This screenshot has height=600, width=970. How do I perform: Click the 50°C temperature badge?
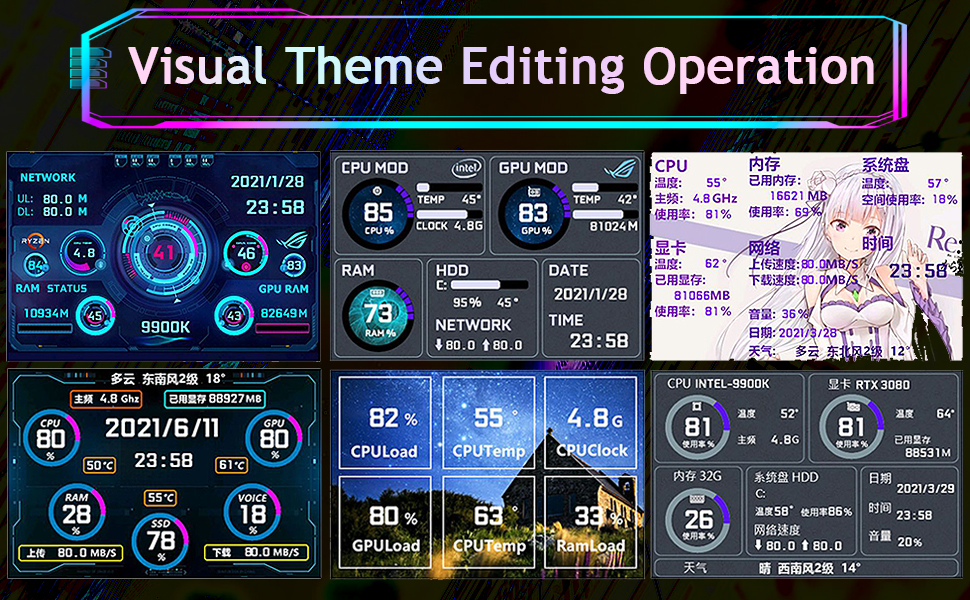click(x=100, y=465)
